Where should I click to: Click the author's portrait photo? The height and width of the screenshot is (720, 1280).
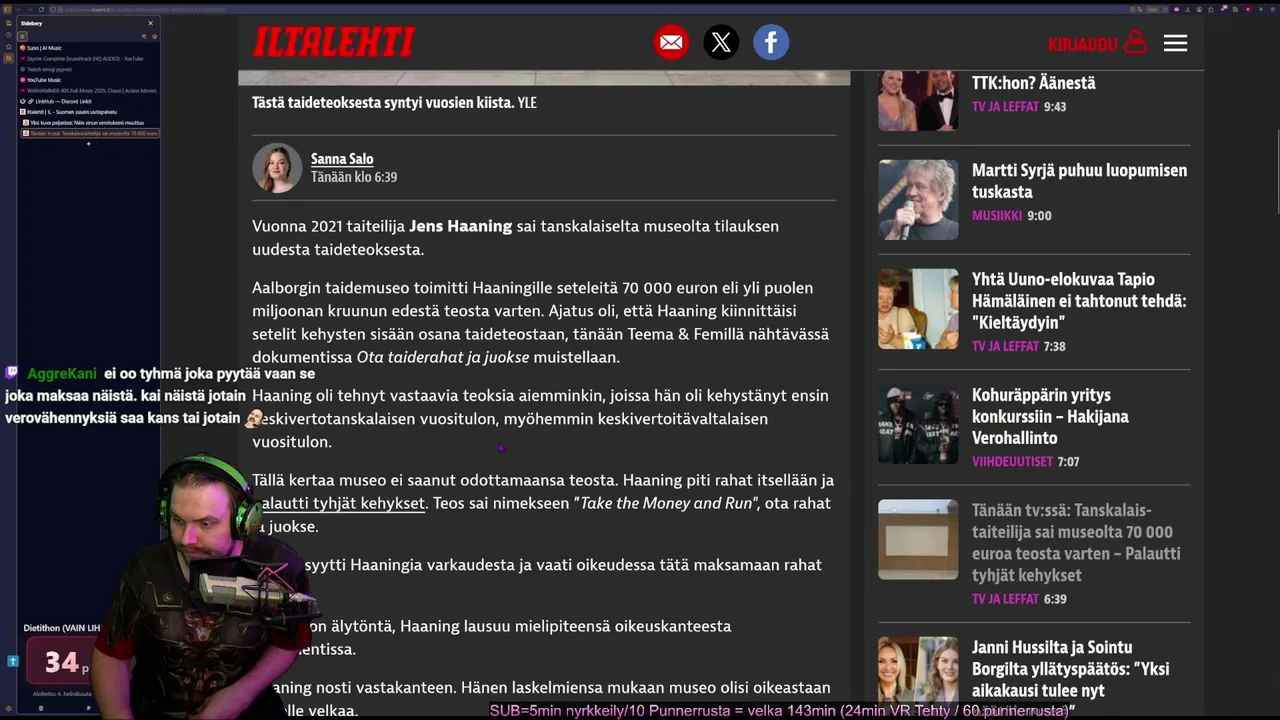[x=277, y=168]
